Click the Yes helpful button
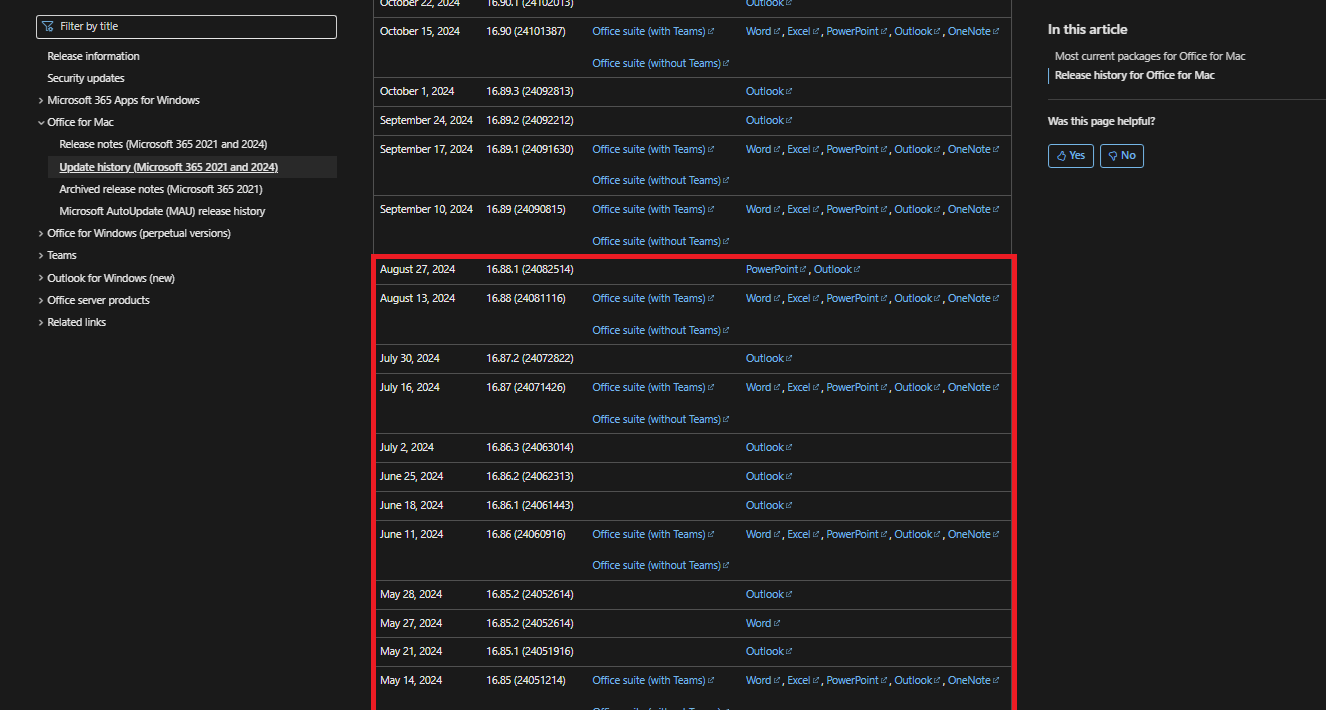Screen dimensions: 1326x710 [x=1071, y=156]
